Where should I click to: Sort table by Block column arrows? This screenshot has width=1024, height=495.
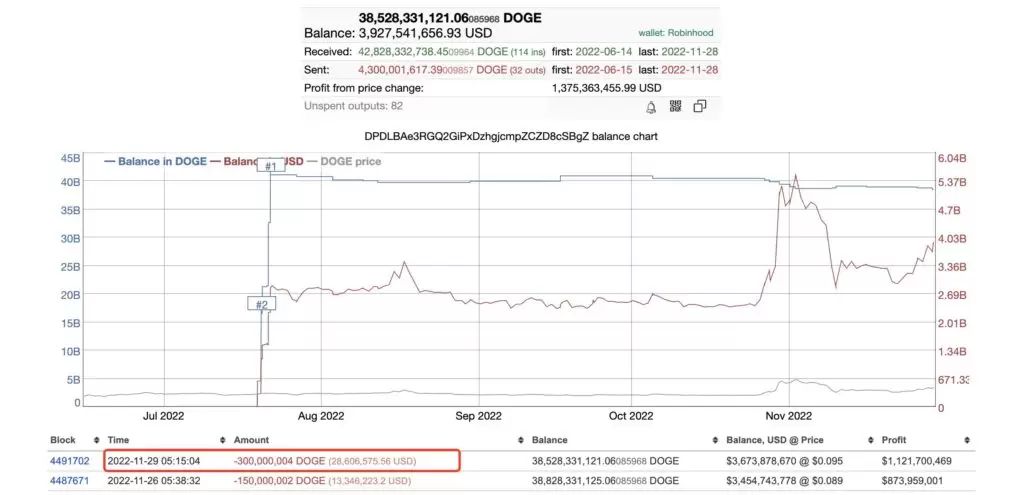tap(97, 441)
